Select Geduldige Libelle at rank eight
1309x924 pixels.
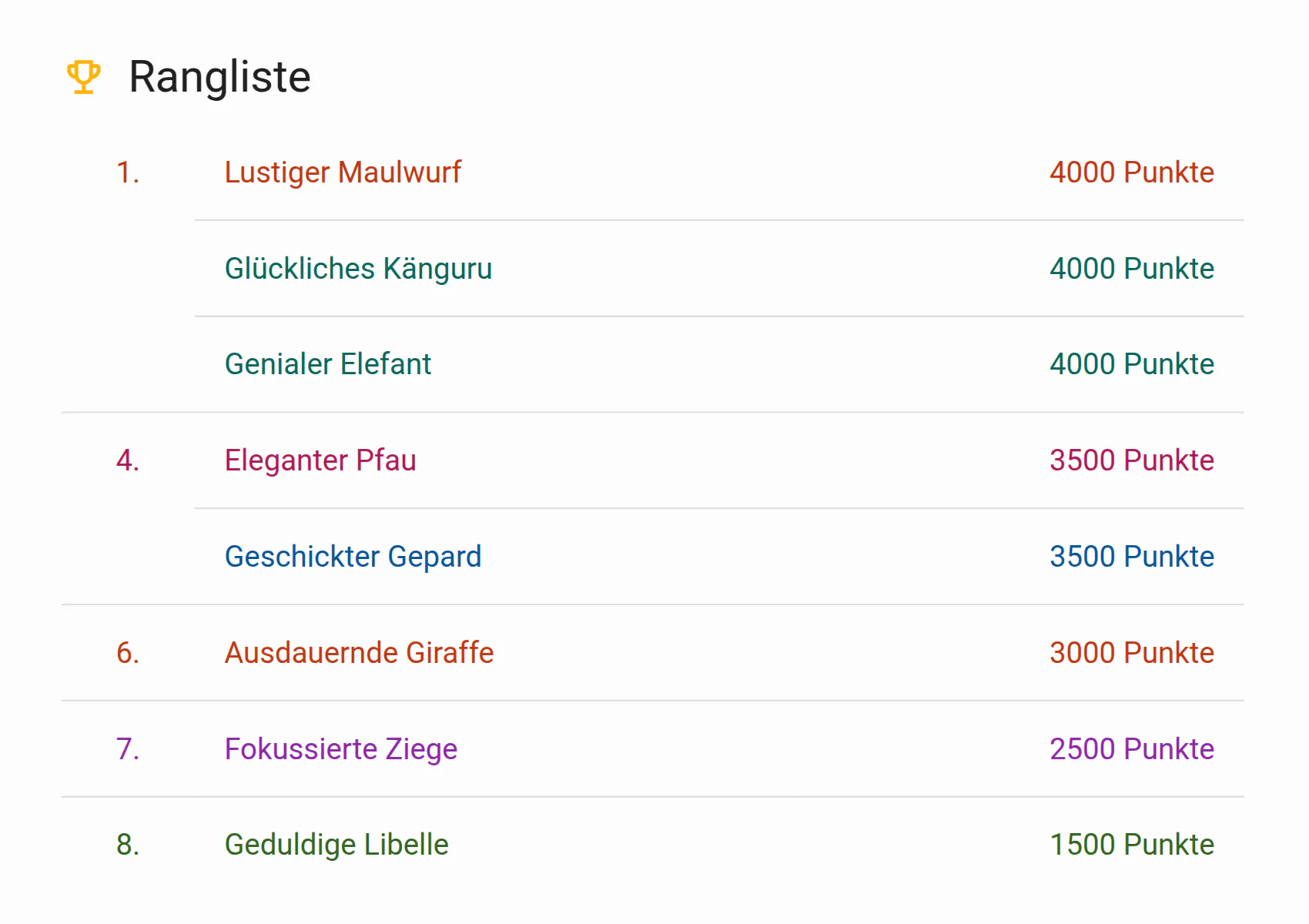tap(336, 845)
